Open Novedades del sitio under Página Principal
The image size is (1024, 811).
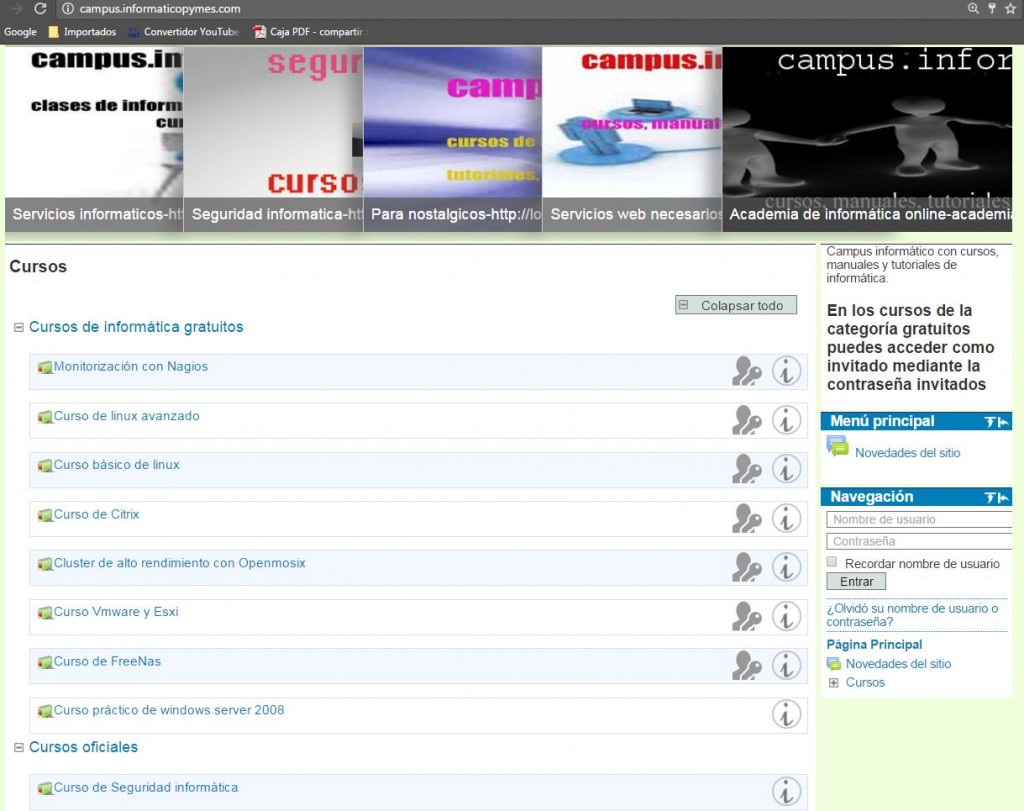[x=899, y=664]
